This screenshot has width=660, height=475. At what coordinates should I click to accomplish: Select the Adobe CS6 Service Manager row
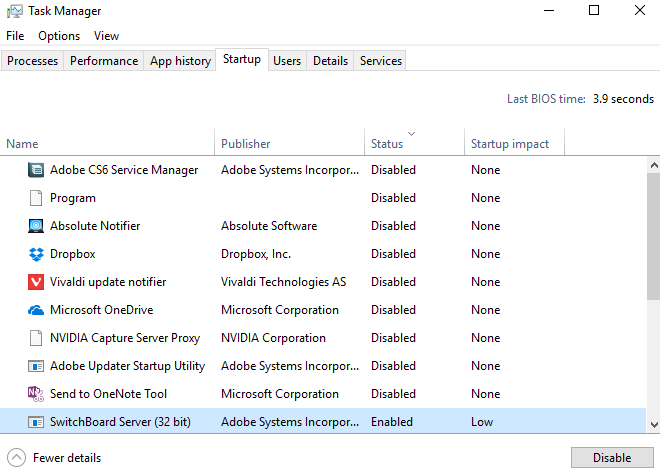(x=323, y=170)
